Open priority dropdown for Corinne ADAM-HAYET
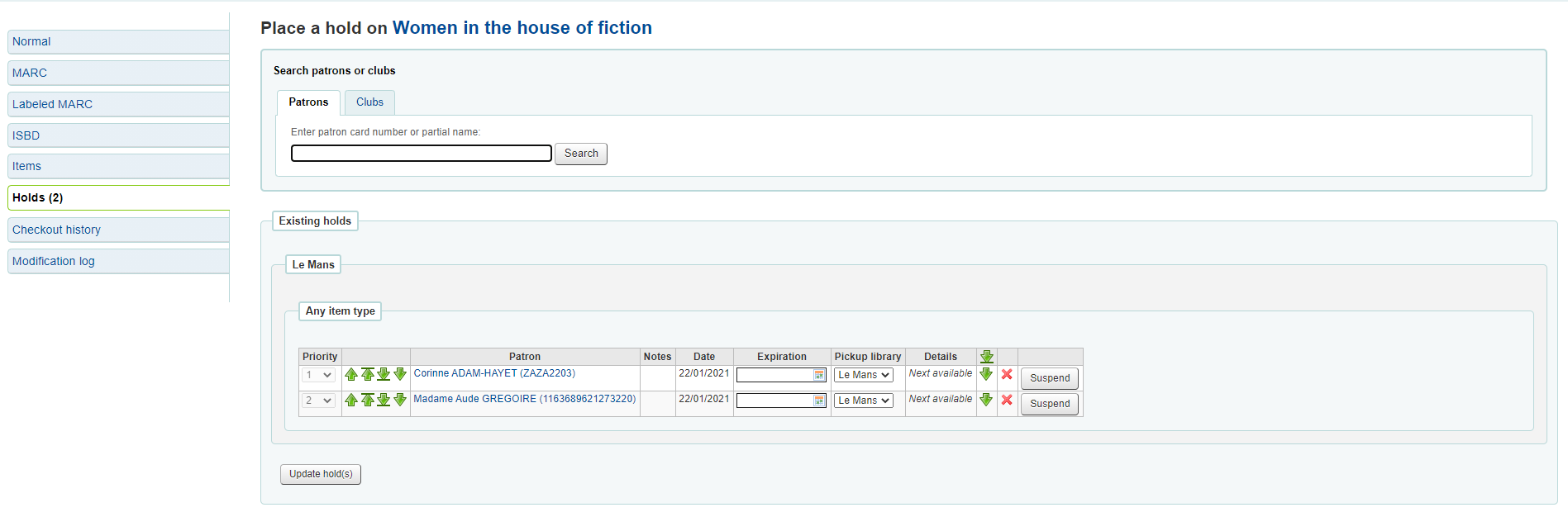 [318, 376]
